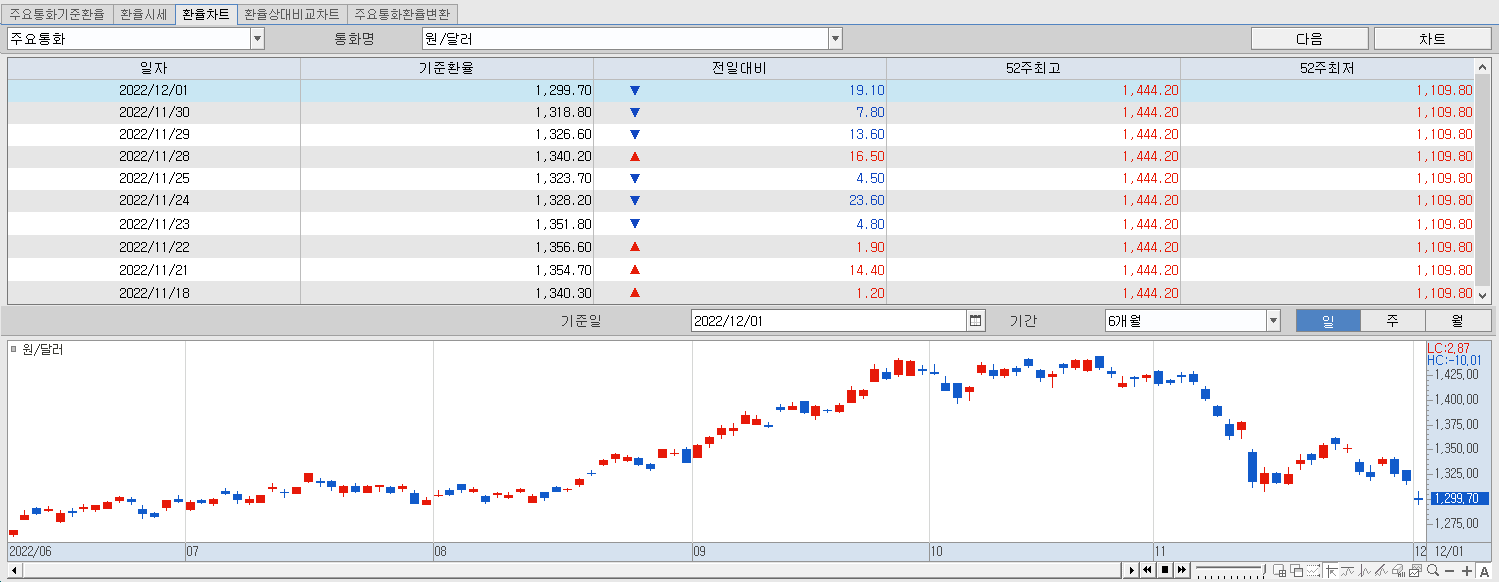Image resolution: width=1499 pixels, height=582 pixels.
Task: Select the 2022/11/21 date cell
Action: click(153, 270)
